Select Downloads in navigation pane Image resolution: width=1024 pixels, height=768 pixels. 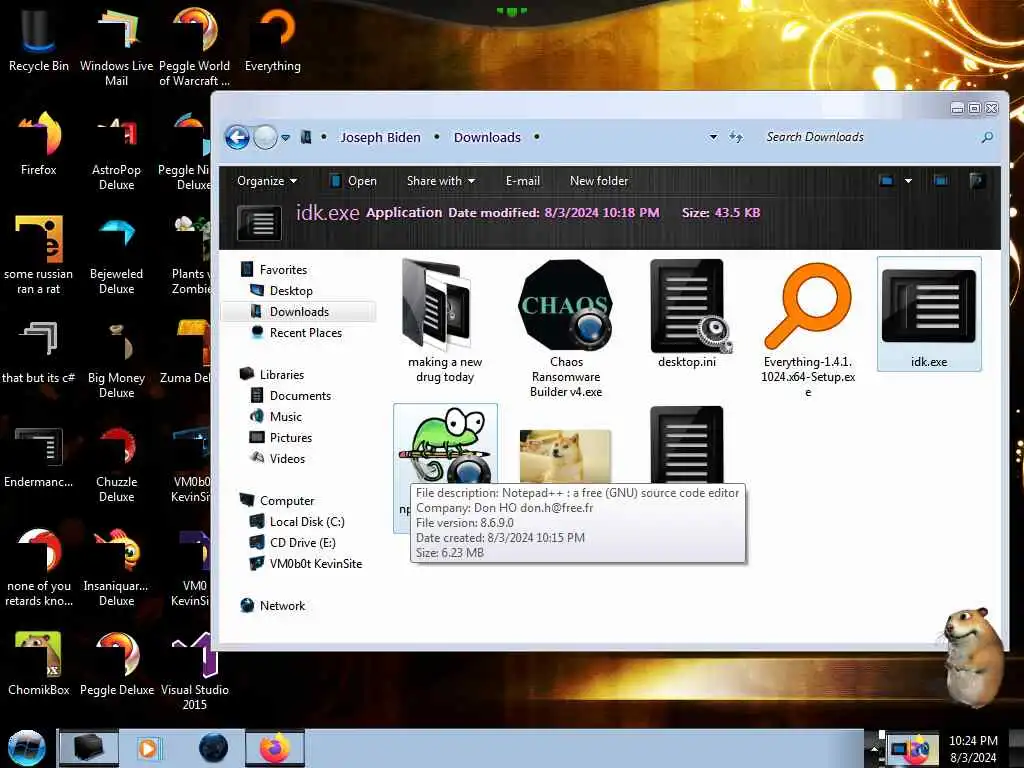(x=299, y=312)
